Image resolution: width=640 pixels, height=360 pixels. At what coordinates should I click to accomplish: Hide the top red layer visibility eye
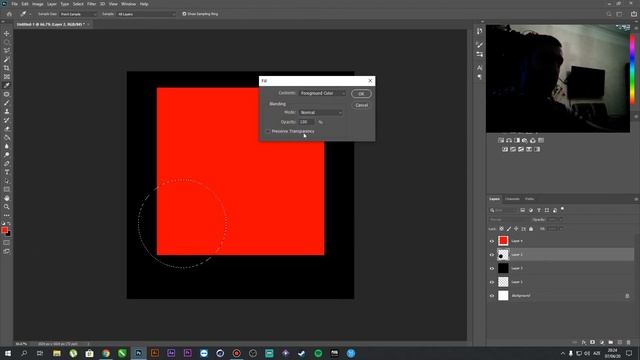pyautogui.click(x=492, y=241)
